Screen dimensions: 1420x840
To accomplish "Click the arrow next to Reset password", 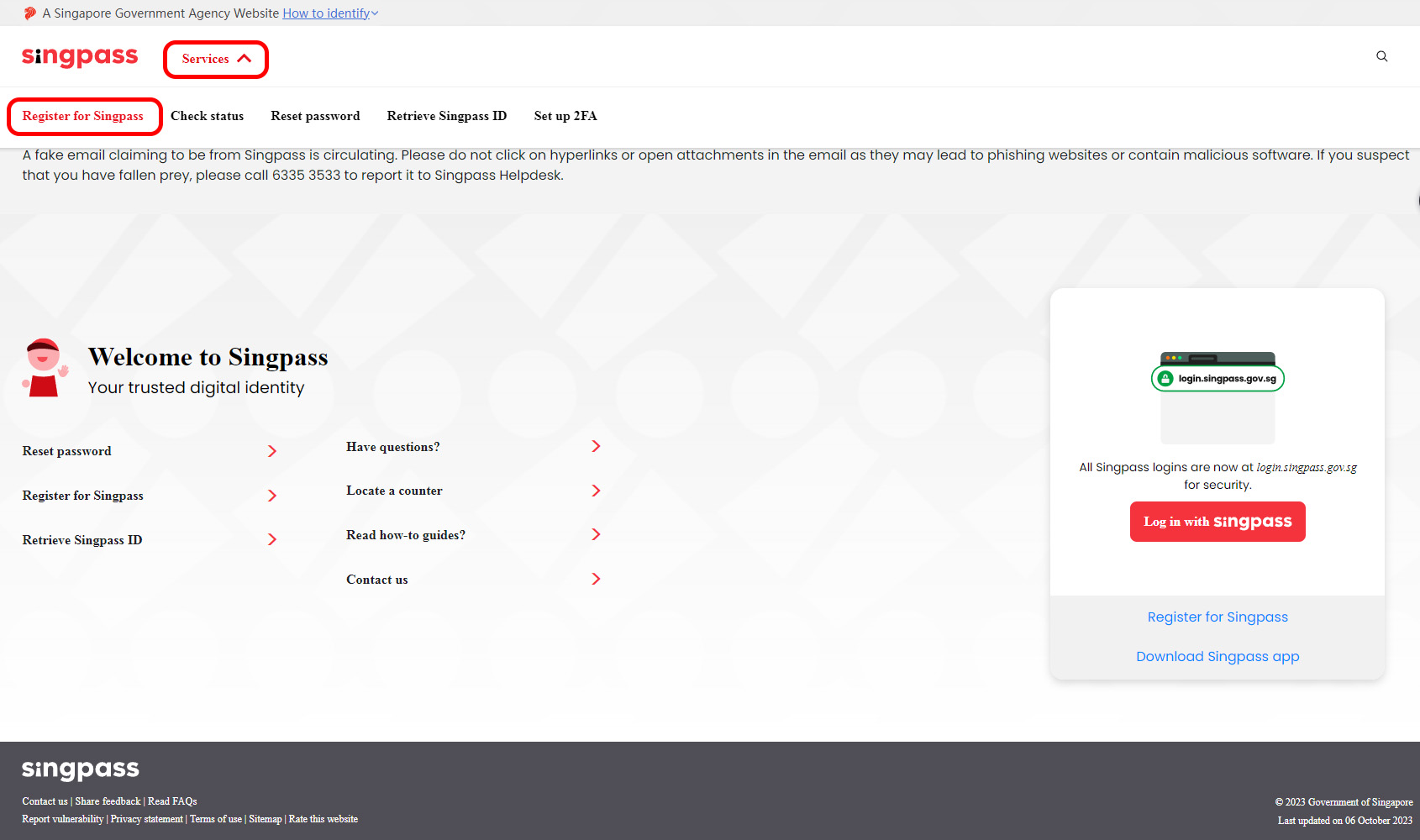I will tap(272, 451).
